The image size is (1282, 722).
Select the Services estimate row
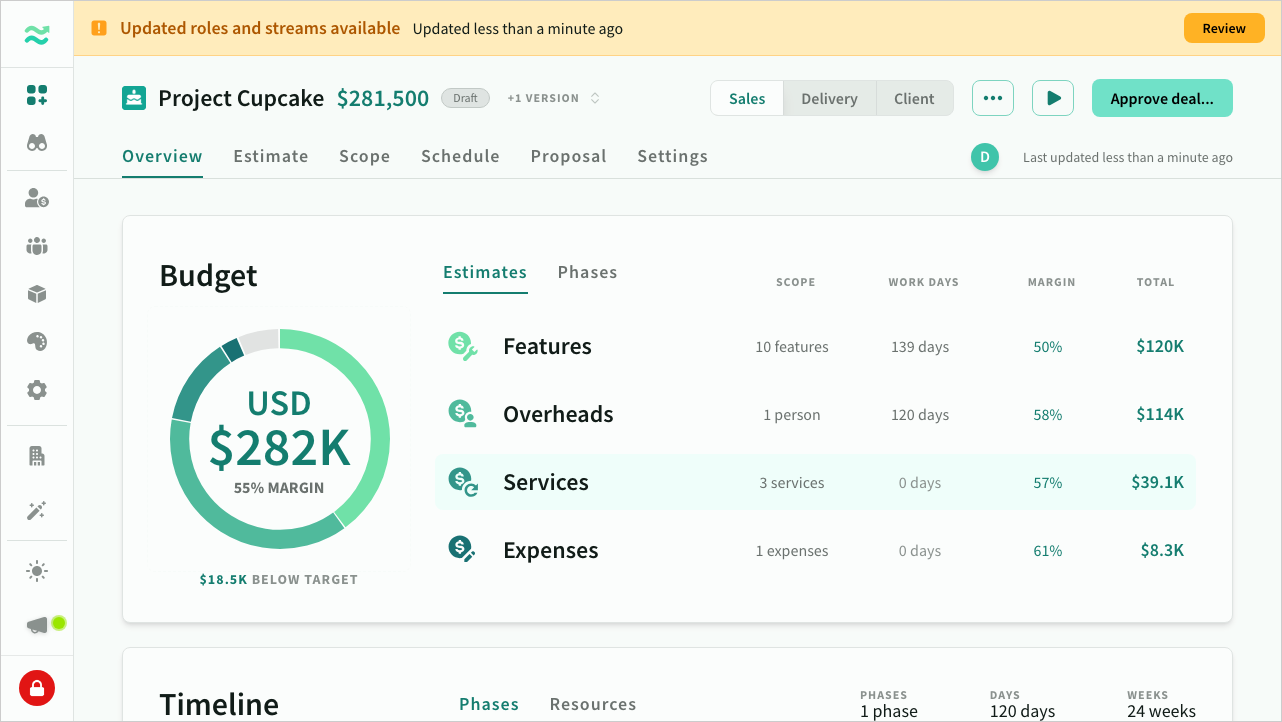[x=814, y=482]
